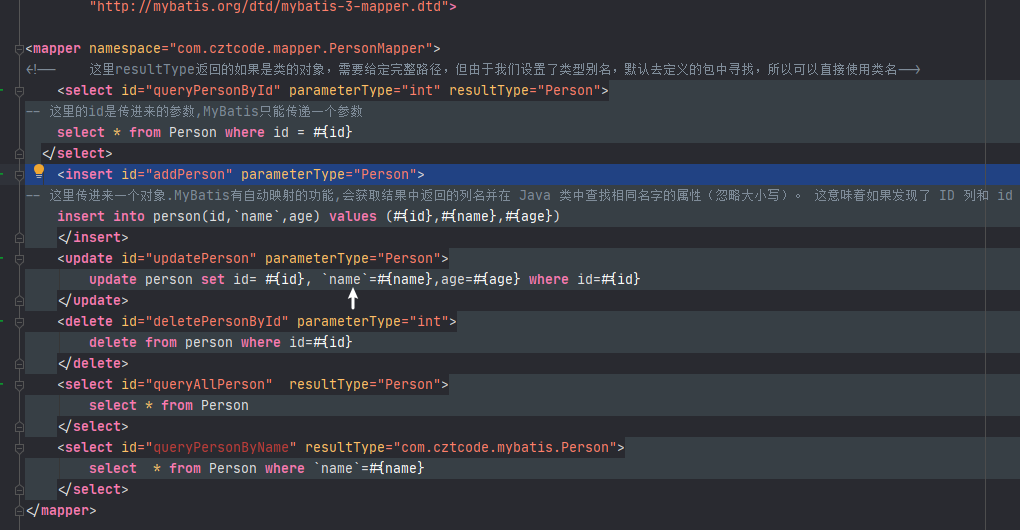Collapse the queryPersonById select block
The image size is (1020, 530).
[x=21, y=91]
